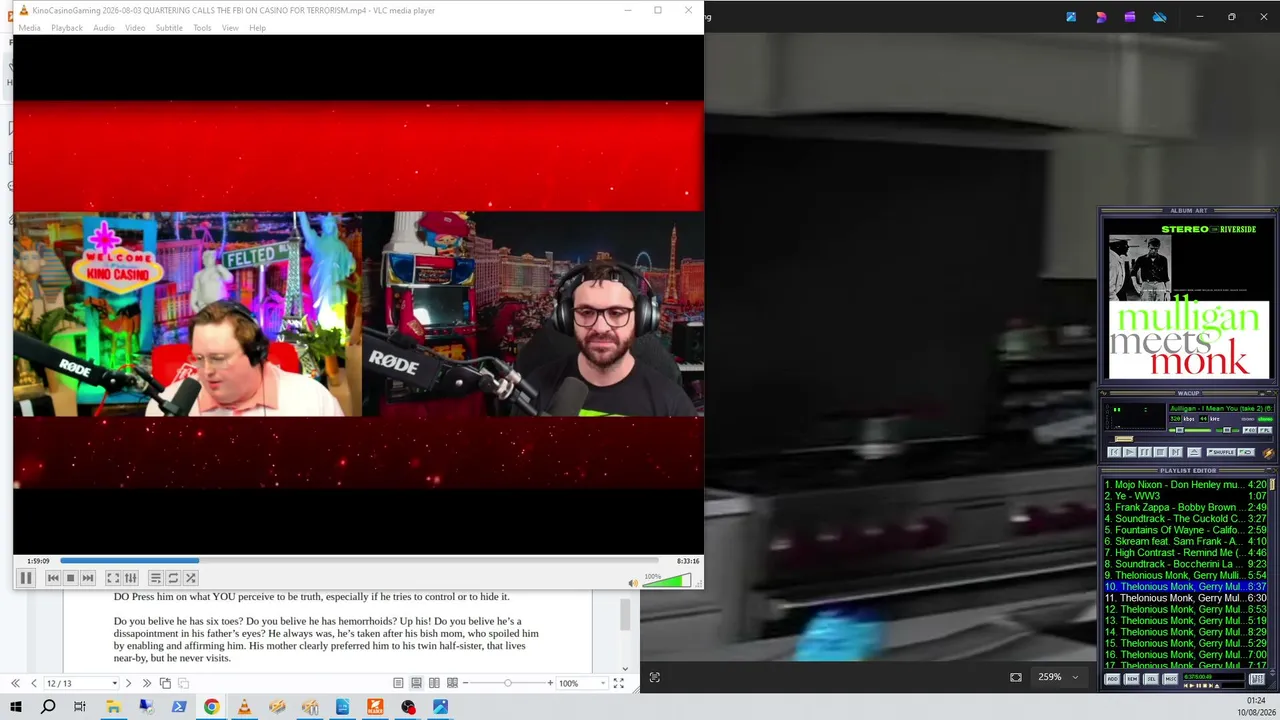This screenshot has height=720, width=1280.
Task: Open Windows taskbar search
Action: [48, 707]
